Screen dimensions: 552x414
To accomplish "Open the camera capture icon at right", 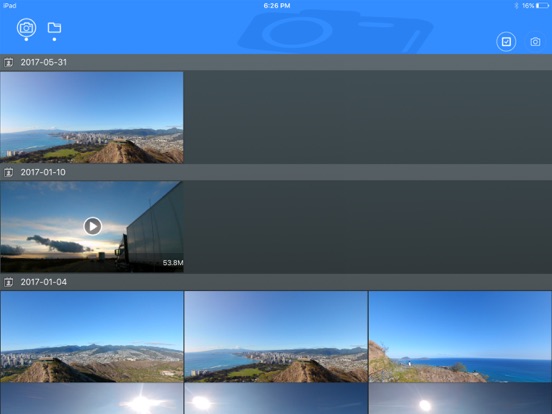I will click(535, 42).
